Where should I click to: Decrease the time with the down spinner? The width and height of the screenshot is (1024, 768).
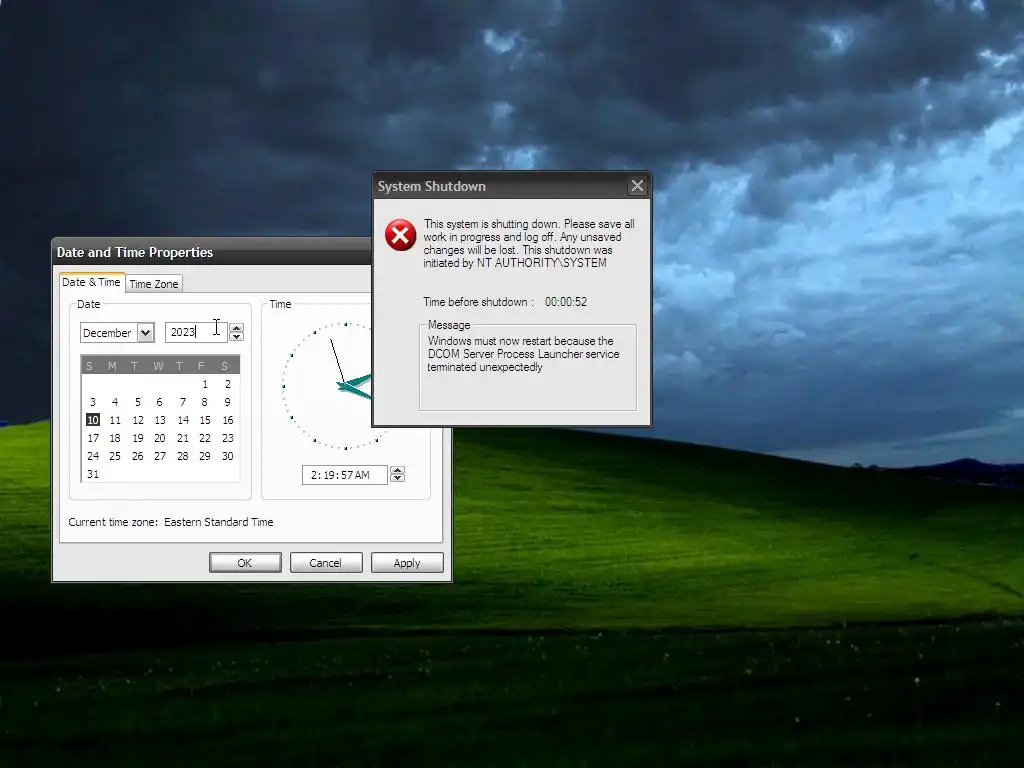pos(397,479)
